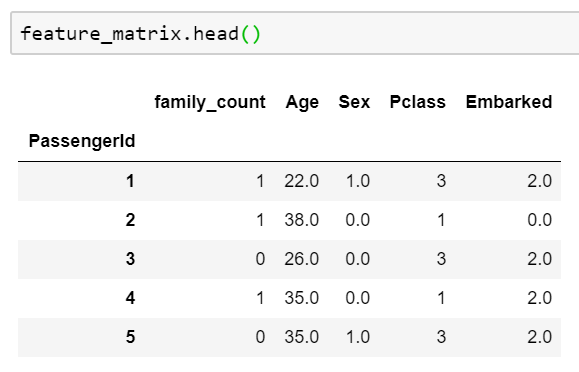Click Age value 38.0

(301, 220)
